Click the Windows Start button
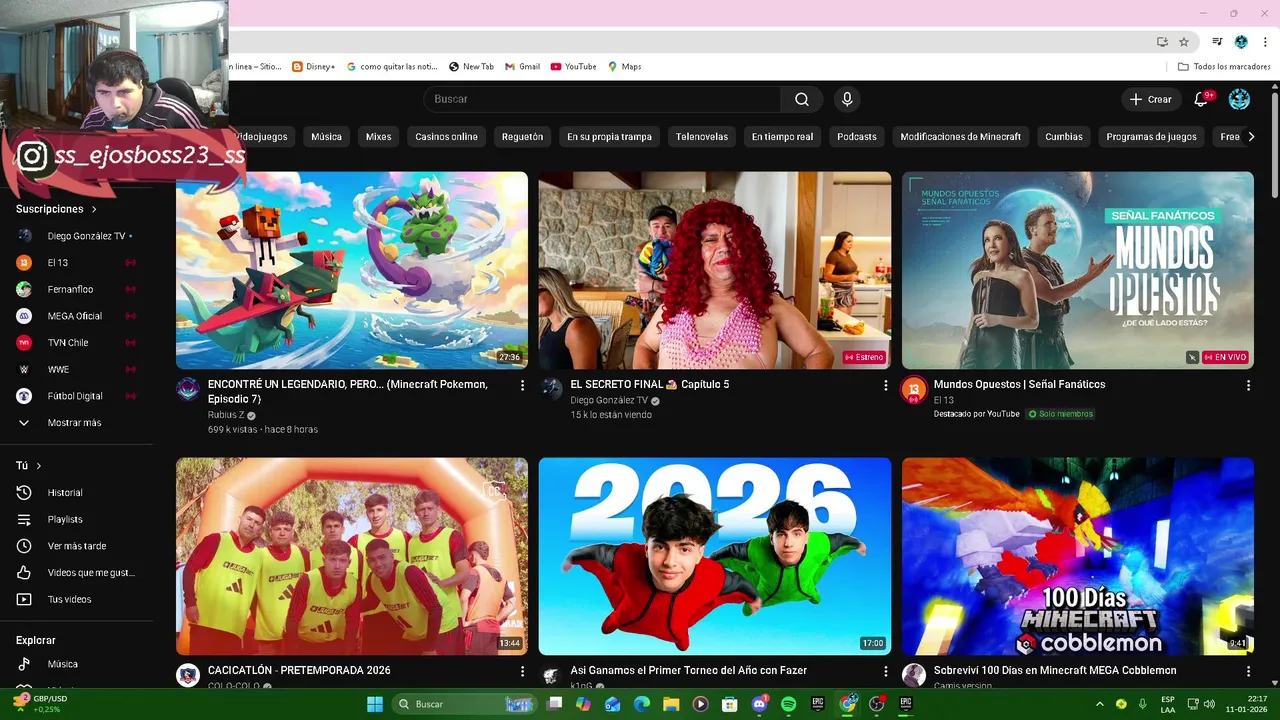Image resolution: width=1280 pixels, height=720 pixels. pyautogui.click(x=375, y=704)
